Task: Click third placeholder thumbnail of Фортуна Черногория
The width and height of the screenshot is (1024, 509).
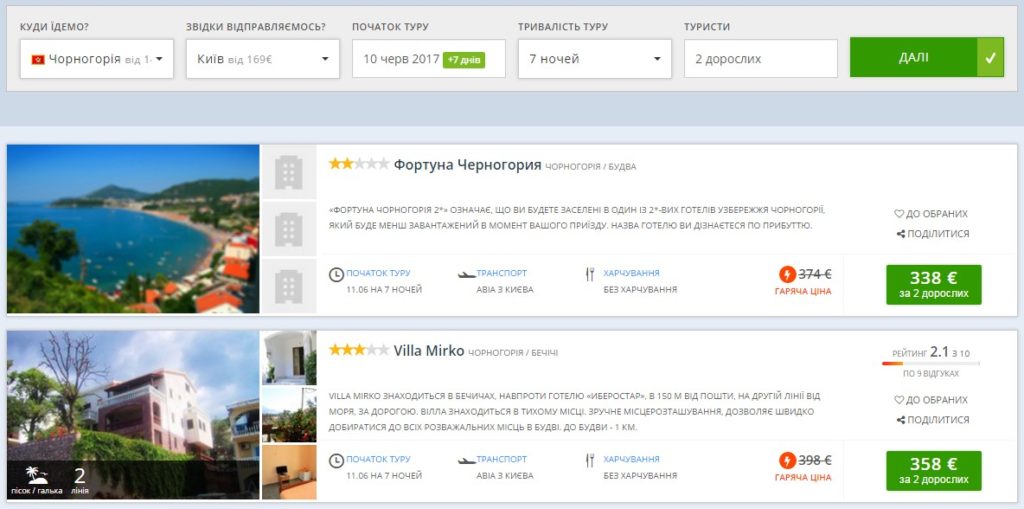Action: coord(289,286)
